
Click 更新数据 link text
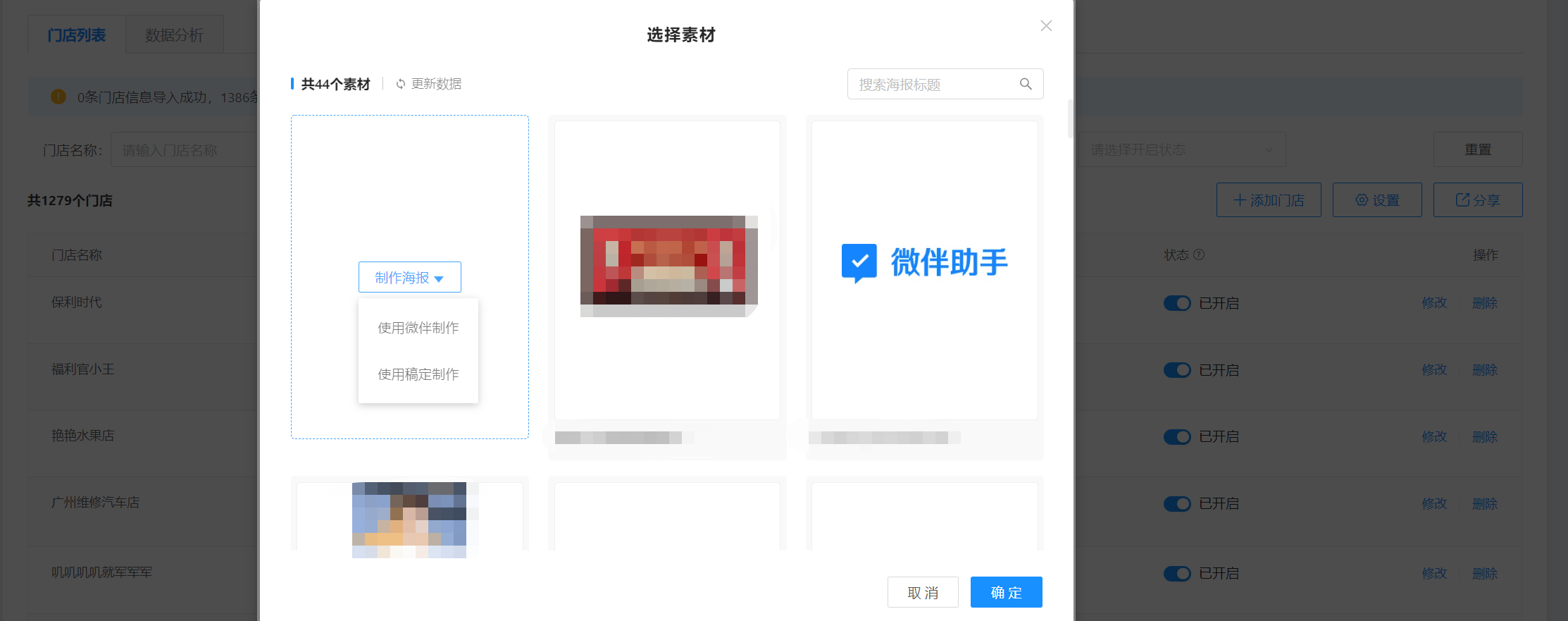click(436, 84)
